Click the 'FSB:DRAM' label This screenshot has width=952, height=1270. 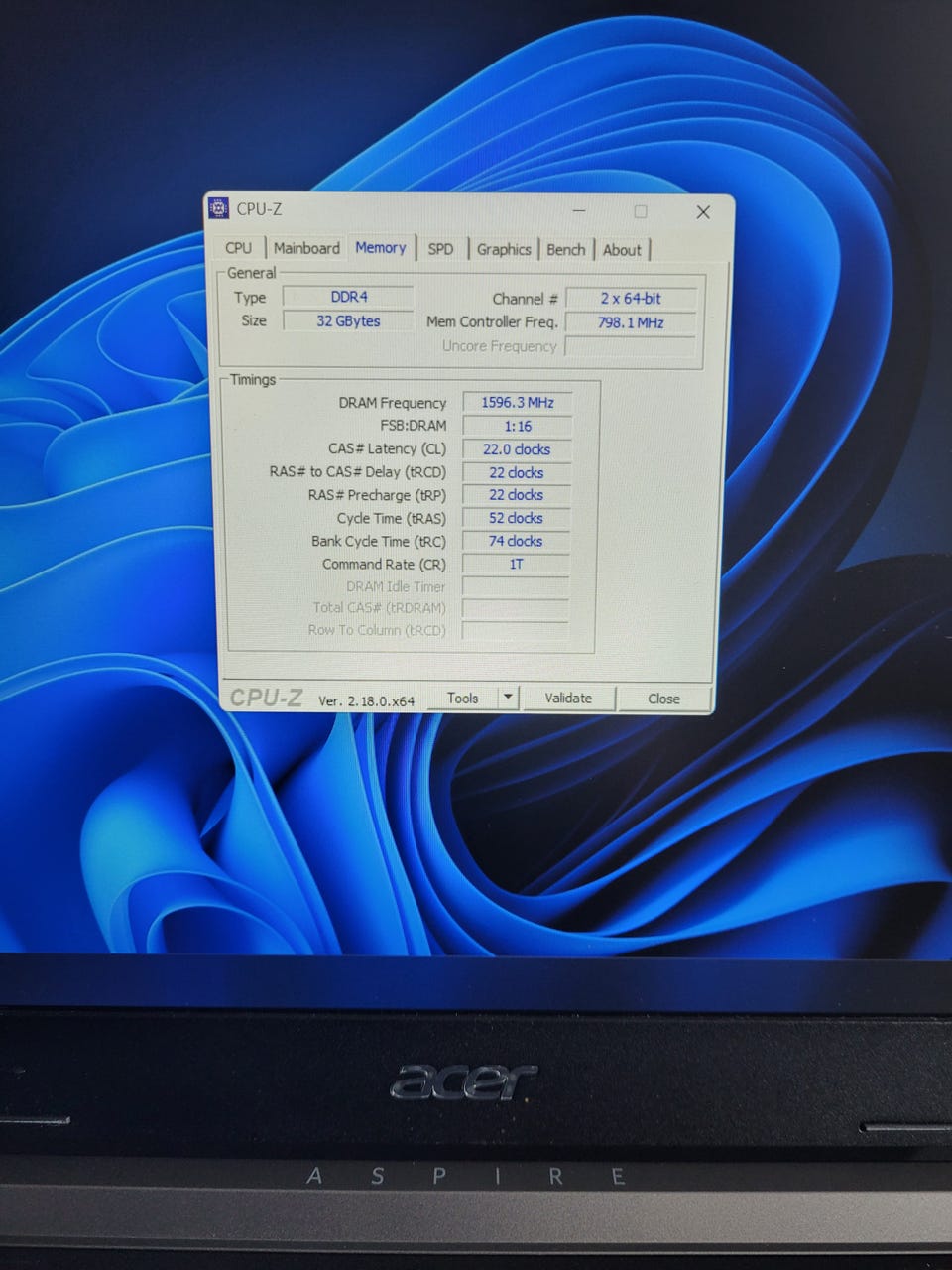click(x=414, y=426)
